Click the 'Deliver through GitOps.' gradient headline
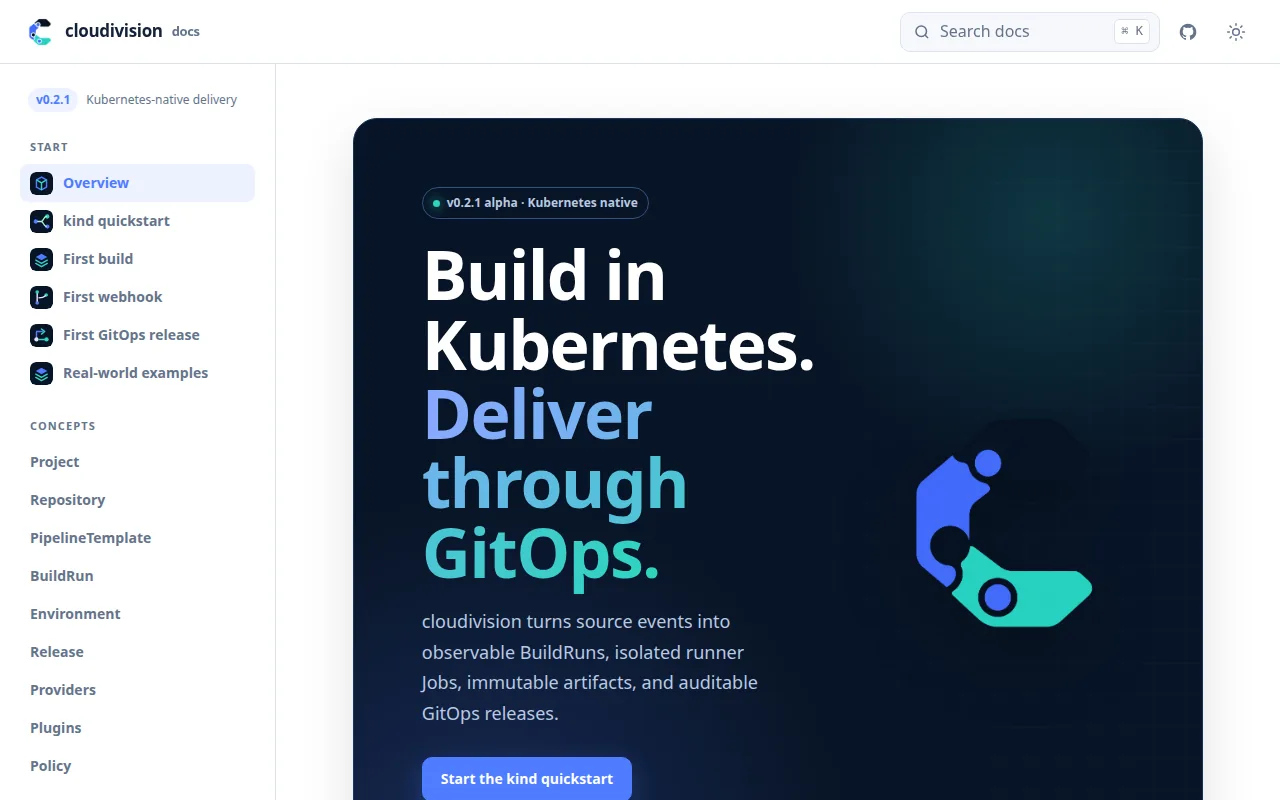Image resolution: width=1280 pixels, height=800 pixels. pos(555,485)
